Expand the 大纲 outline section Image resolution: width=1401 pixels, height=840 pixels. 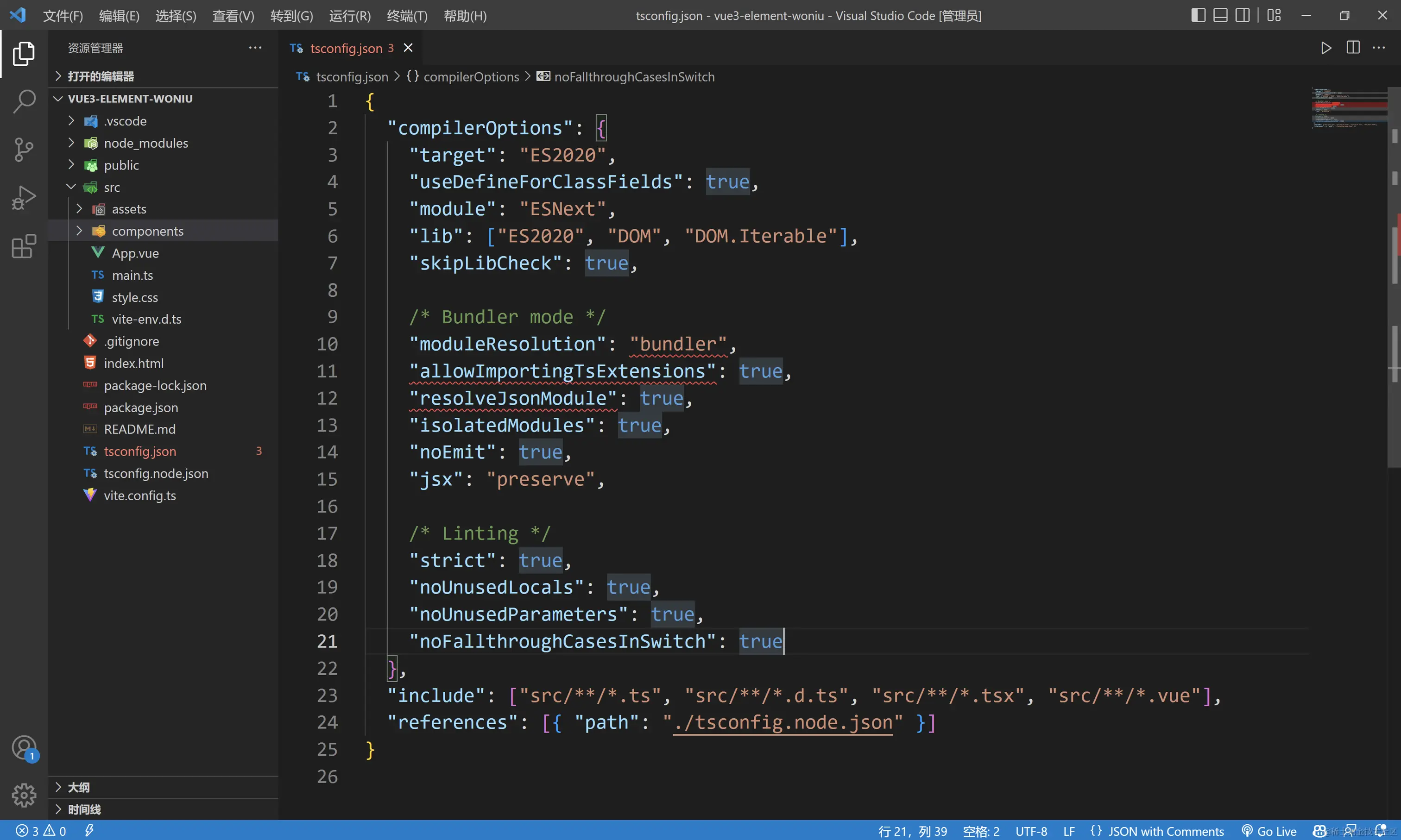pos(79,787)
